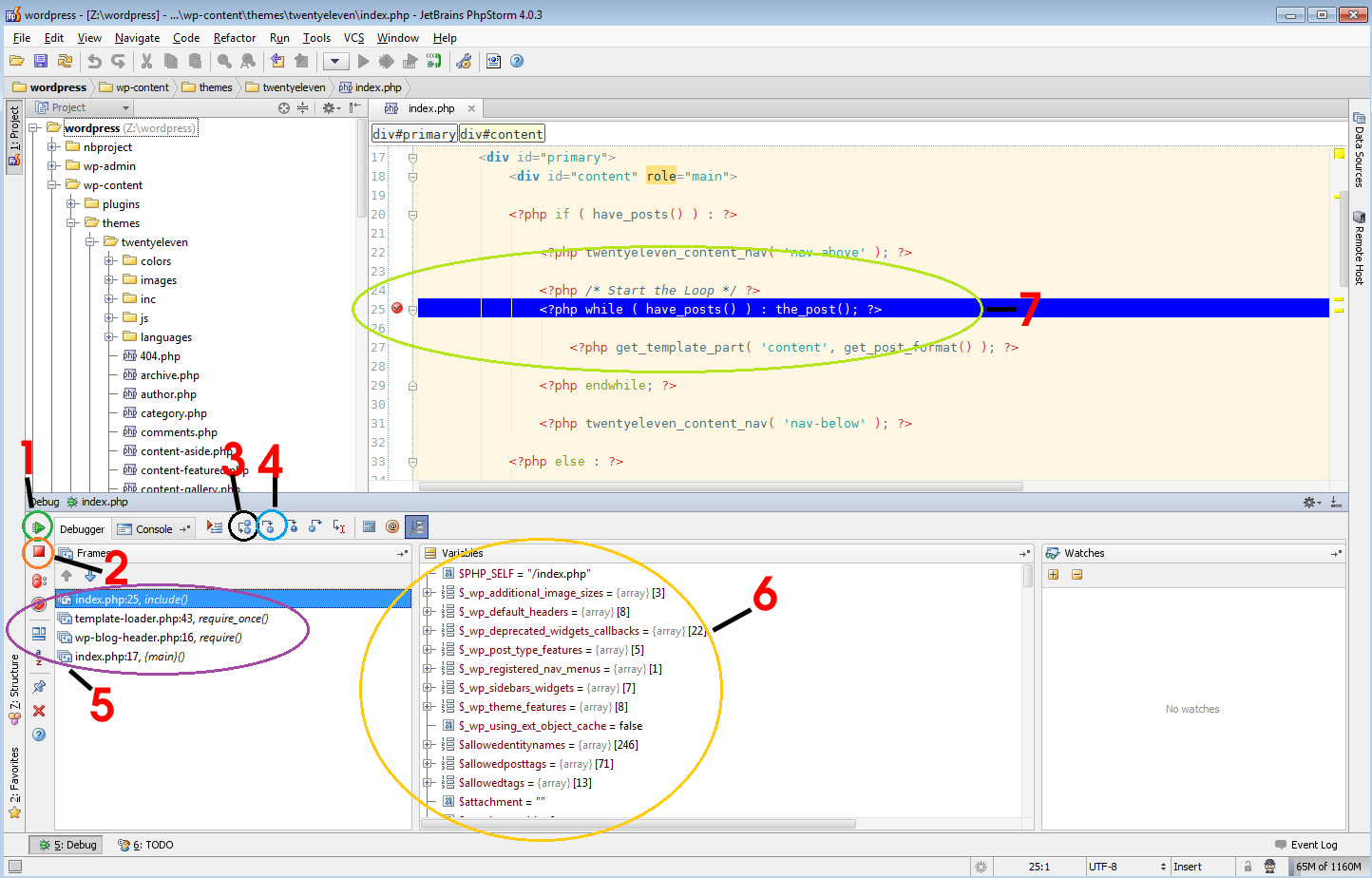This screenshot has height=878, width=1372.
Task: Open the run configuration dropdown in toolbar
Action: tap(335, 61)
